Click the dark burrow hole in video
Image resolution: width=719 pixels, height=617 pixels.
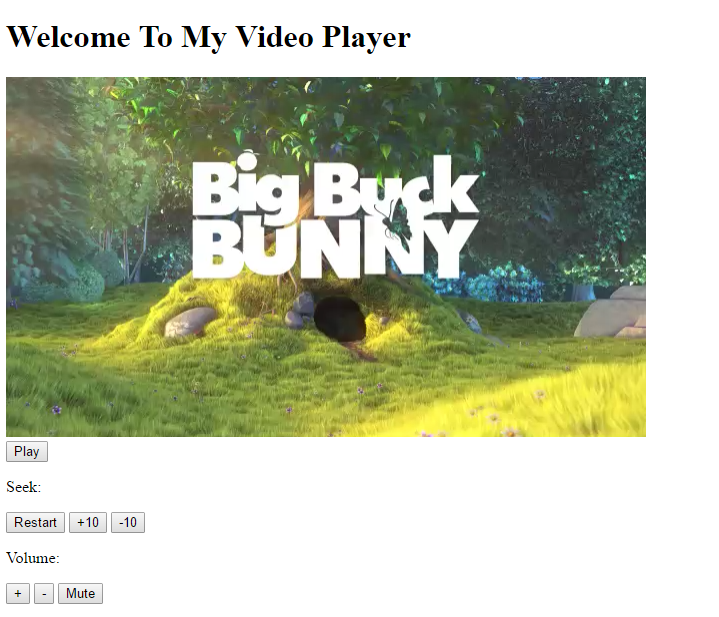[x=340, y=318]
